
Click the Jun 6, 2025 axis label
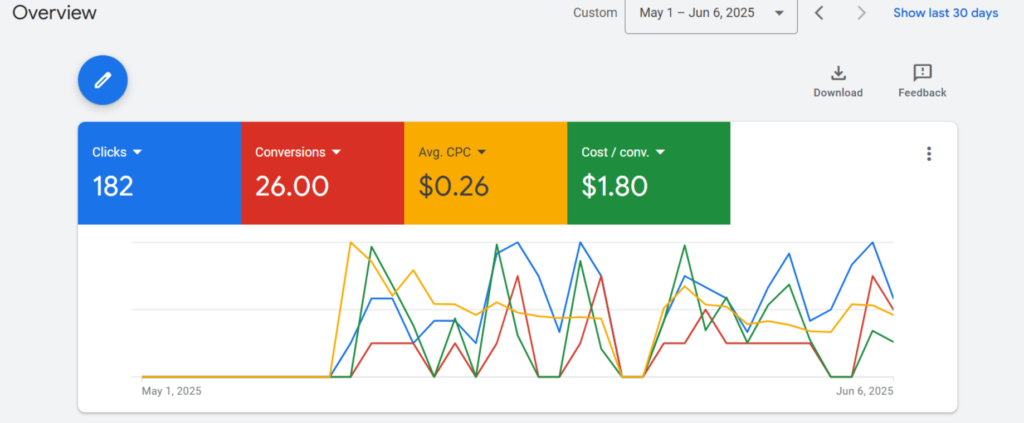pos(865,392)
